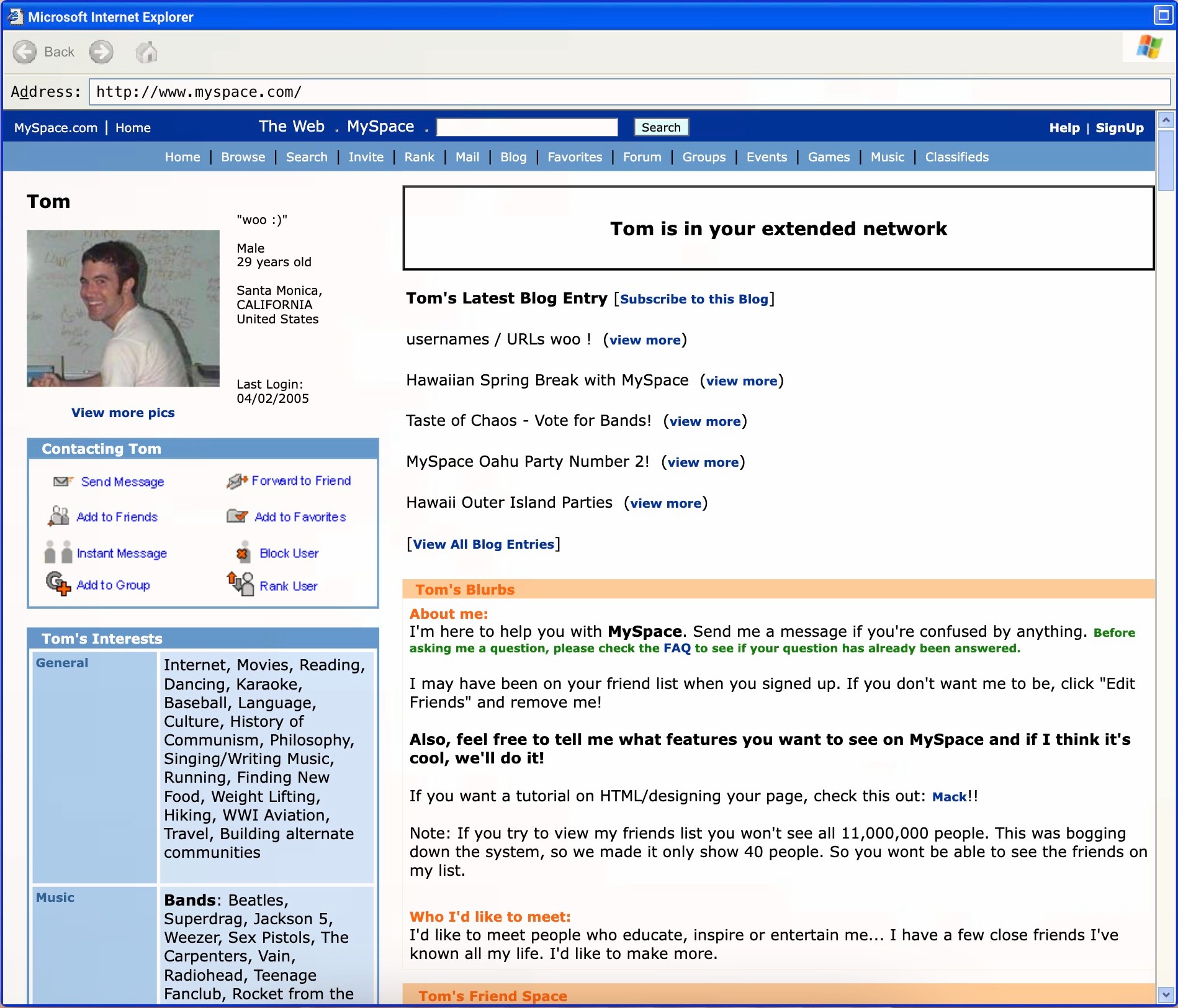
Task: Open Tom's profile photo
Action: pyautogui.click(x=123, y=308)
